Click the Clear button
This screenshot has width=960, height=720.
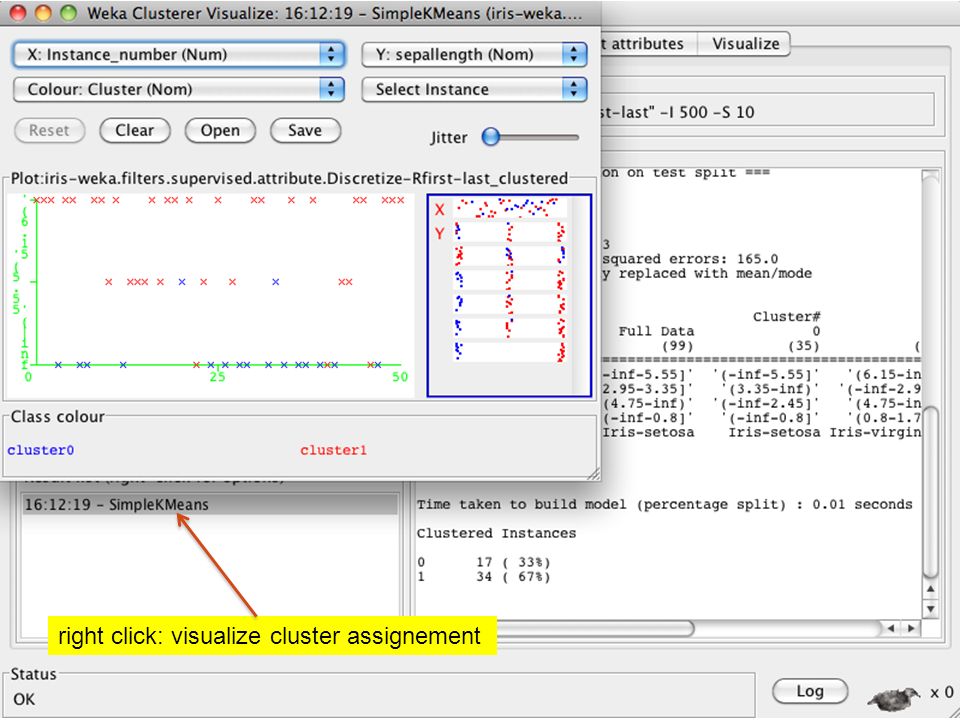coord(135,130)
